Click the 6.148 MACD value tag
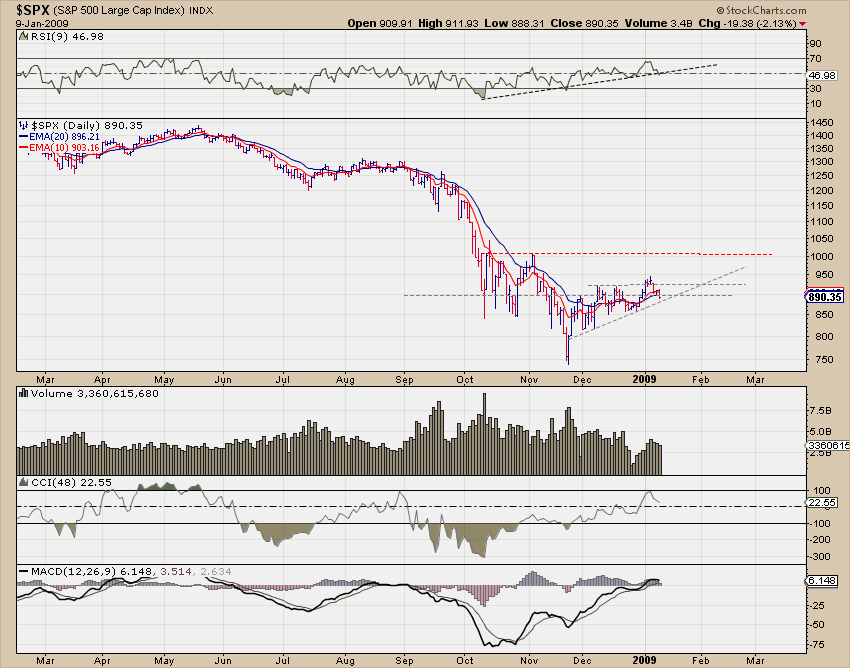850x668 pixels. [x=822, y=581]
